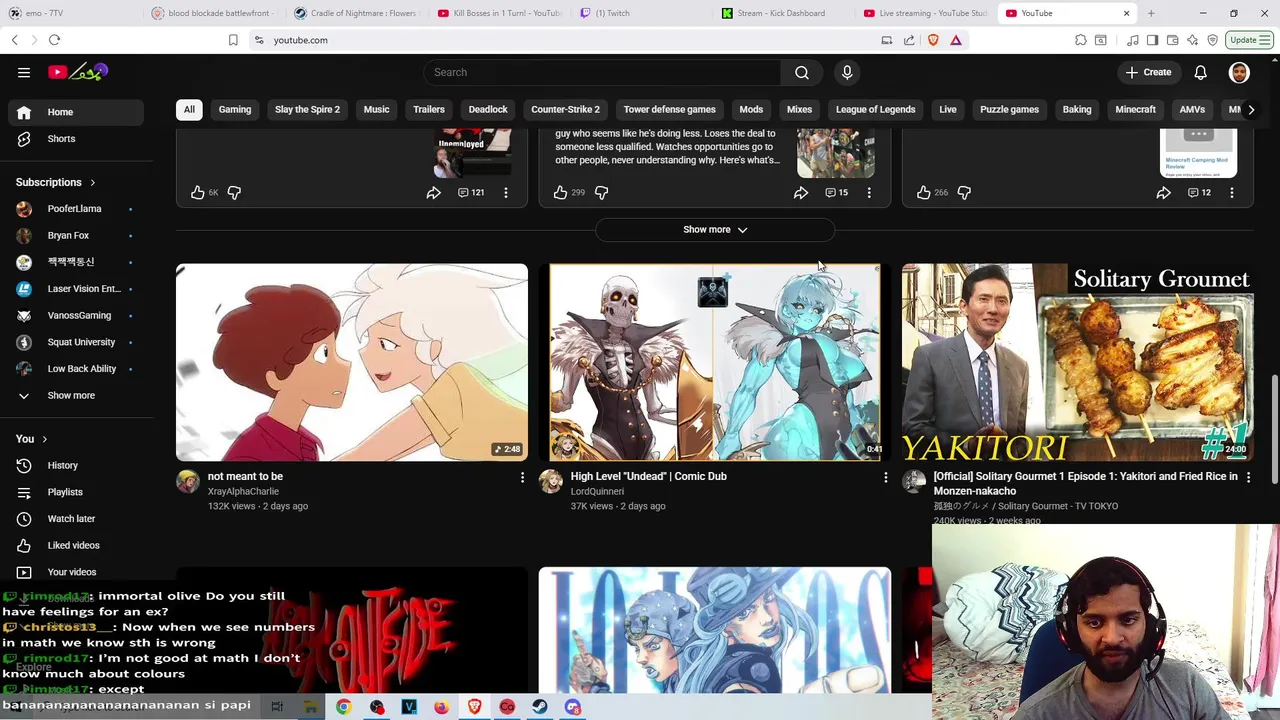Screen dimensions: 1280x720
Task: Click the Brave Update button
Action: [1250, 40]
